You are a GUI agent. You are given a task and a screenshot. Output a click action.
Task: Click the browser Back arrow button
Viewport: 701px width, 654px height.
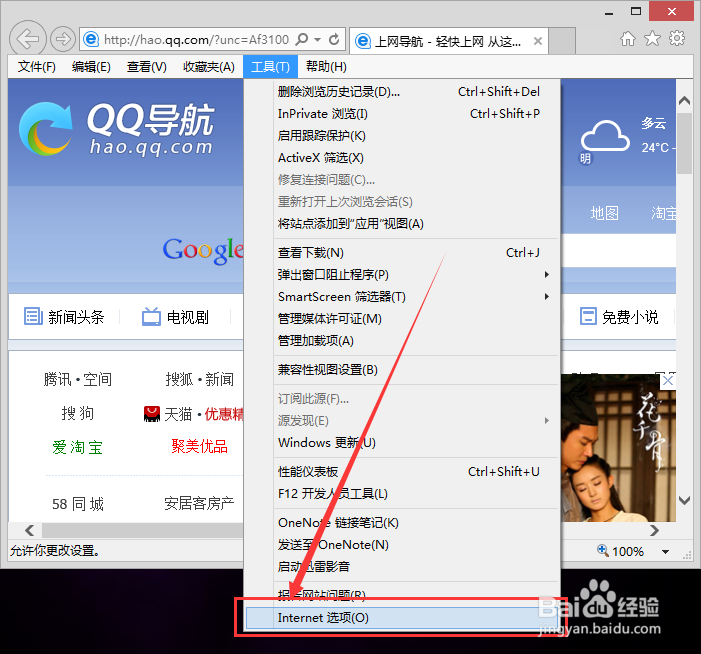pos(28,39)
